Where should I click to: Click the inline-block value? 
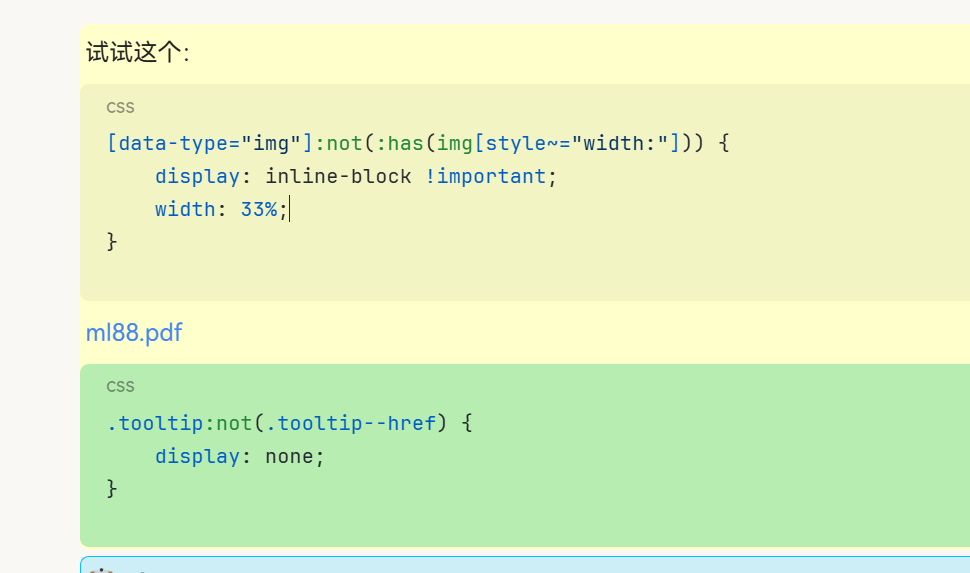click(x=338, y=177)
